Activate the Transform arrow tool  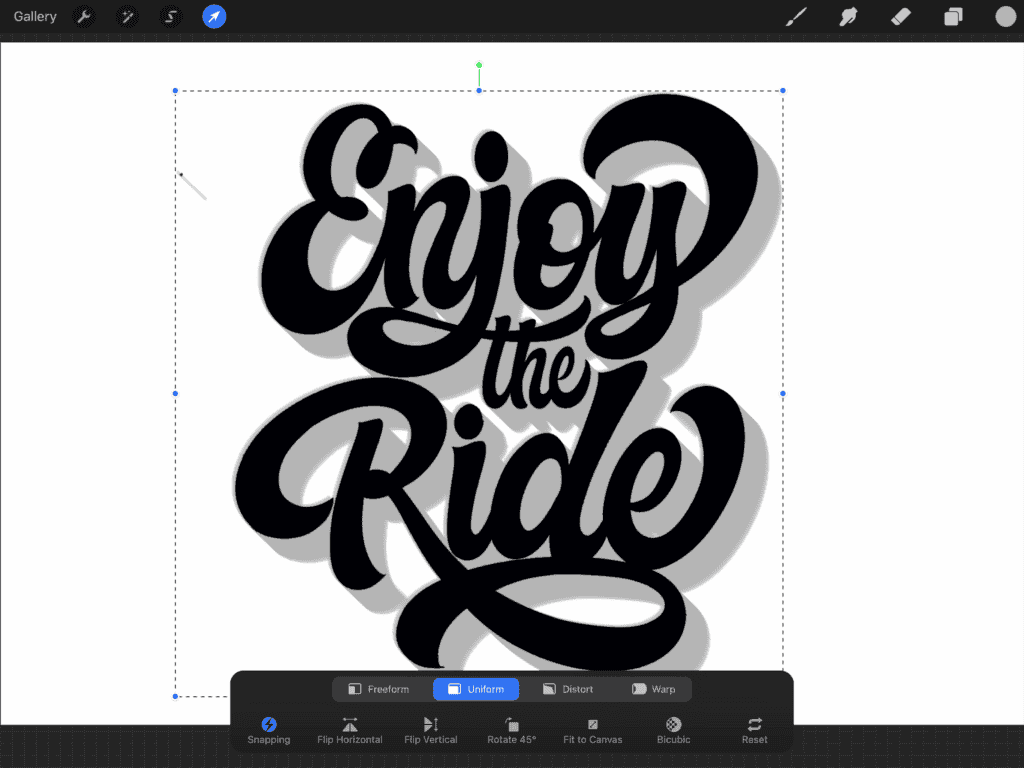click(214, 16)
